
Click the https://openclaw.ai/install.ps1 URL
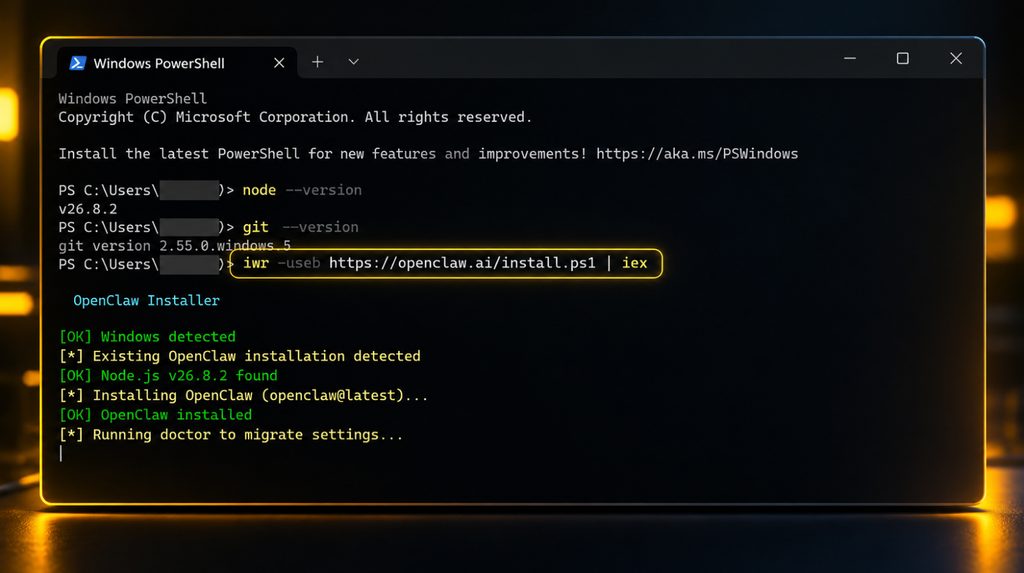coord(462,263)
